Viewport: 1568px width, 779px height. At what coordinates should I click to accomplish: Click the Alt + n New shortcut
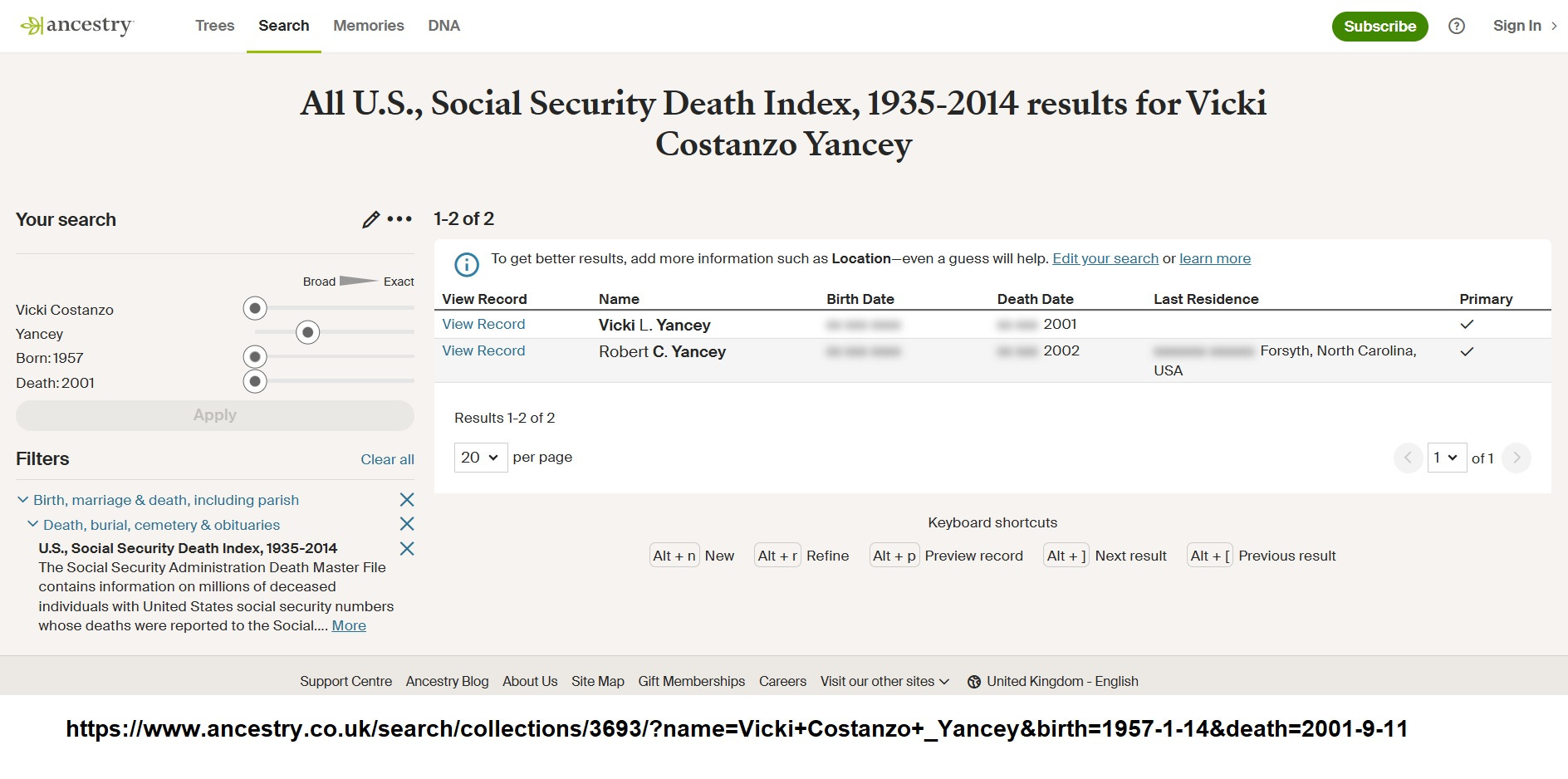[693, 556]
